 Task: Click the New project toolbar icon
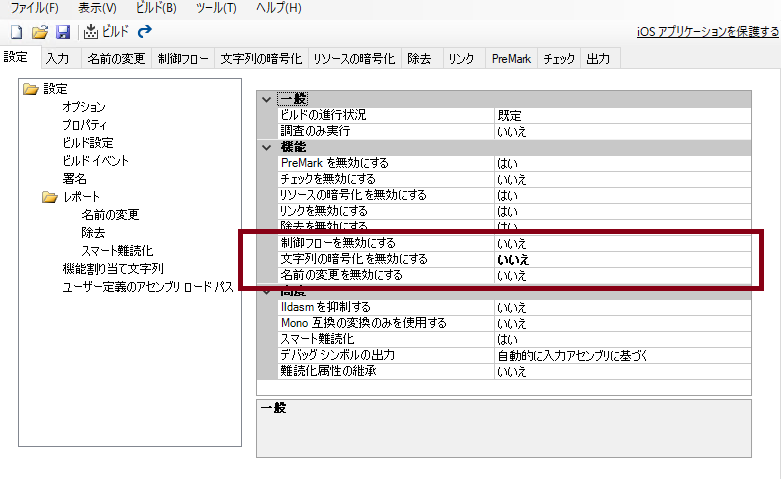pyautogui.click(x=16, y=31)
